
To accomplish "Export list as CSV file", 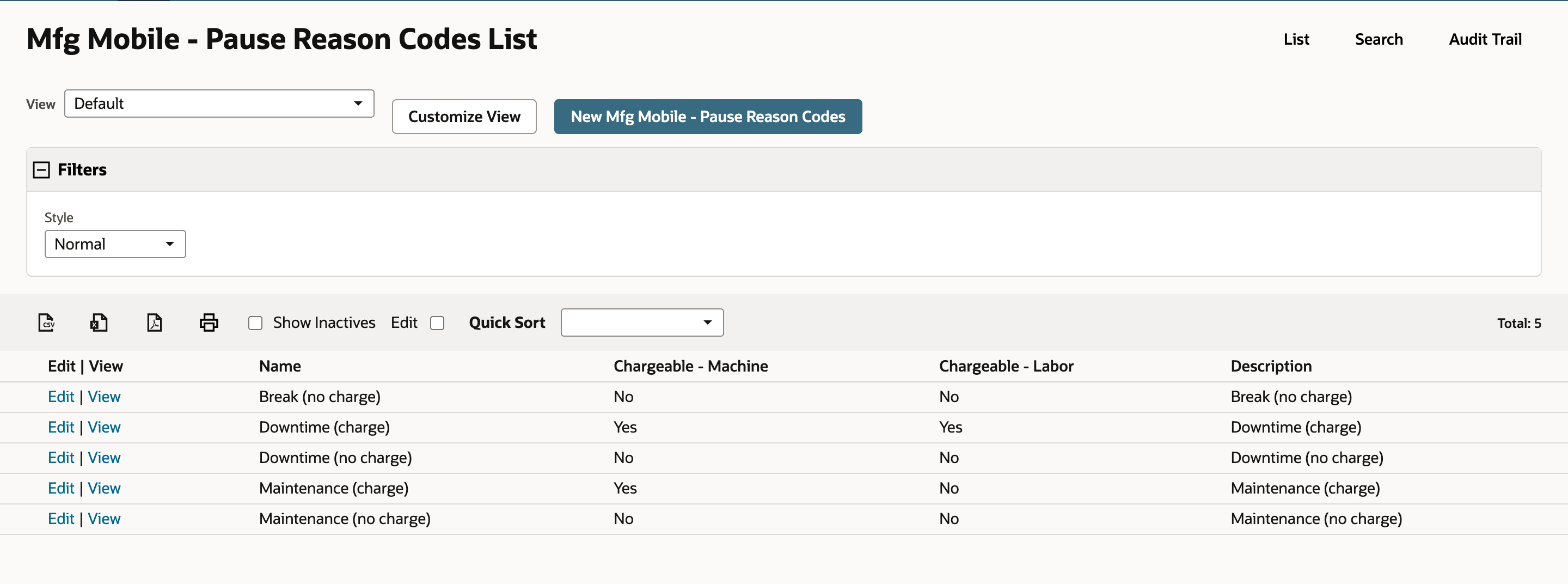I will pyautogui.click(x=46, y=322).
